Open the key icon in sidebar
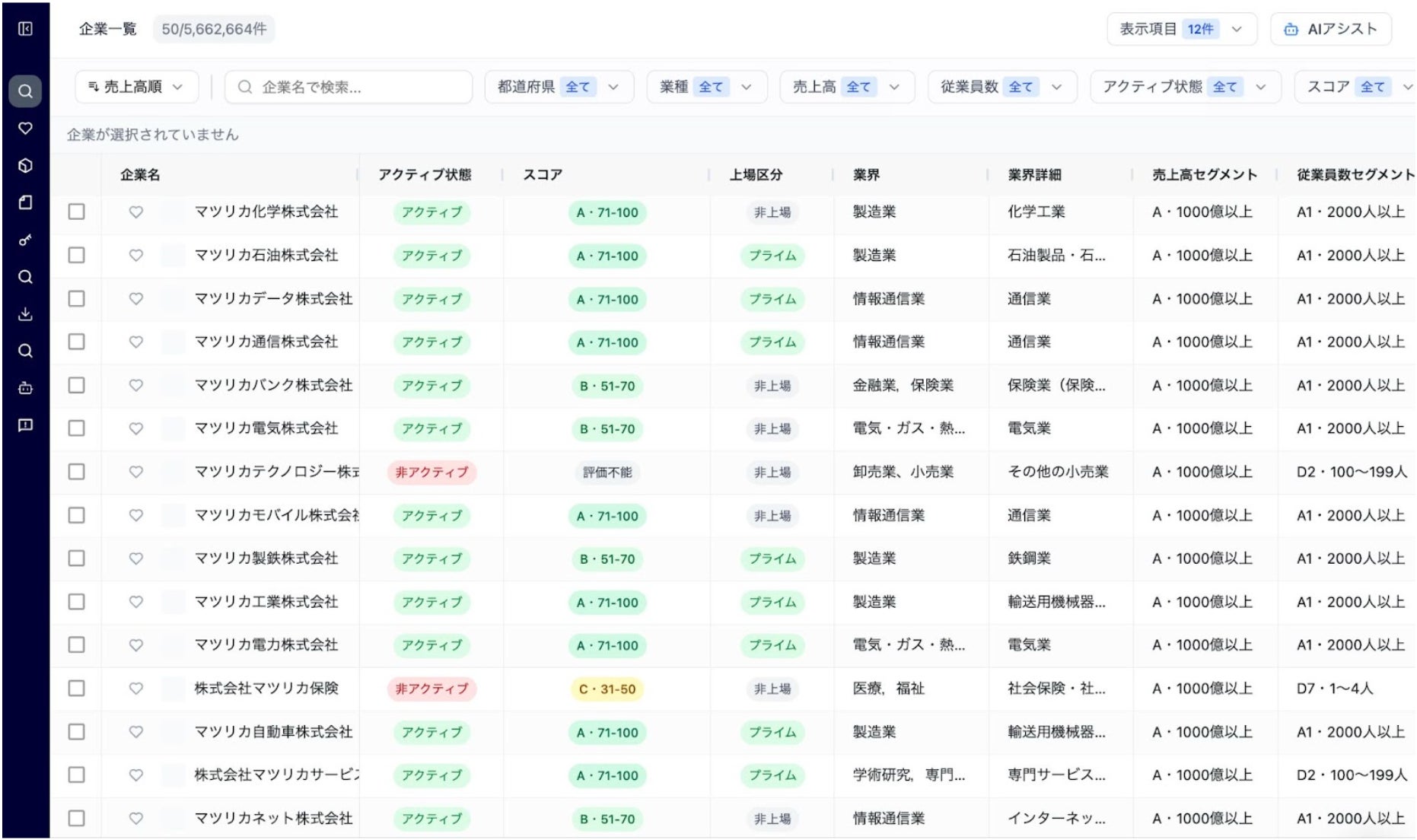1417x840 pixels. pyautogui.click(x=25, y=240)
